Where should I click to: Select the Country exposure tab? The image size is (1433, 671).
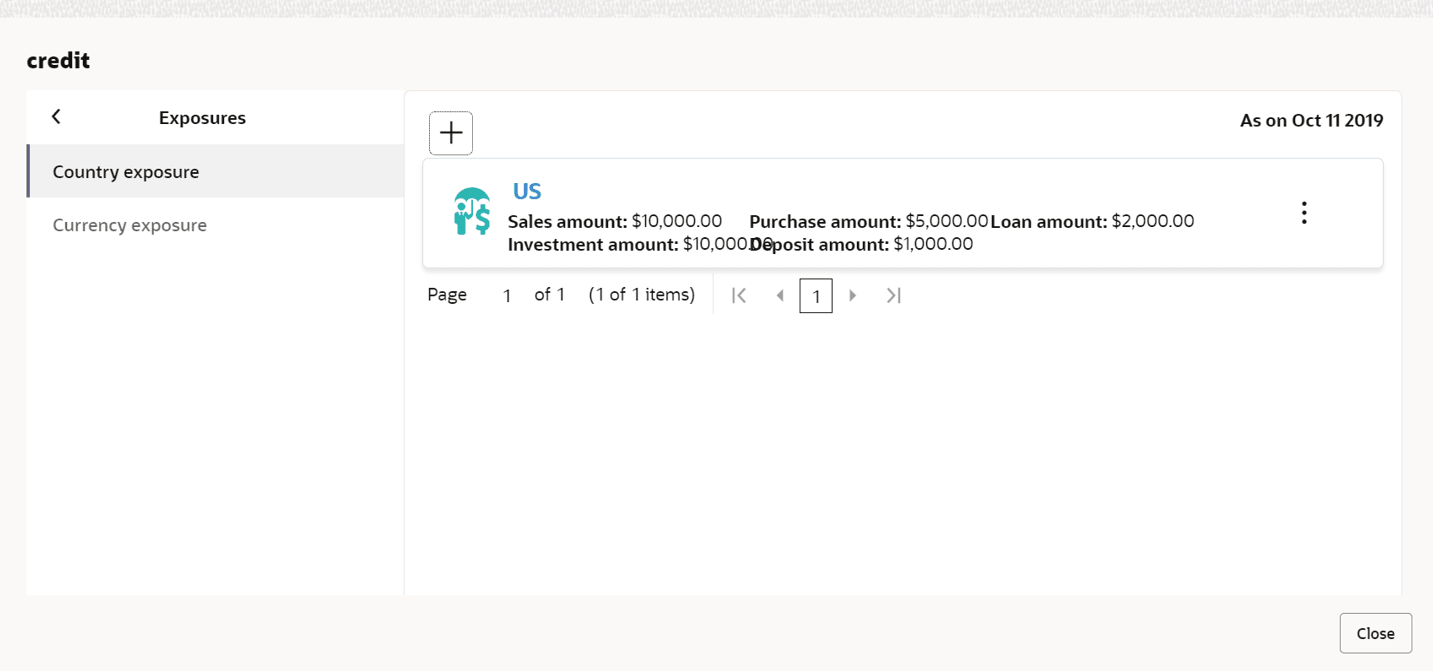click(126, 172)
